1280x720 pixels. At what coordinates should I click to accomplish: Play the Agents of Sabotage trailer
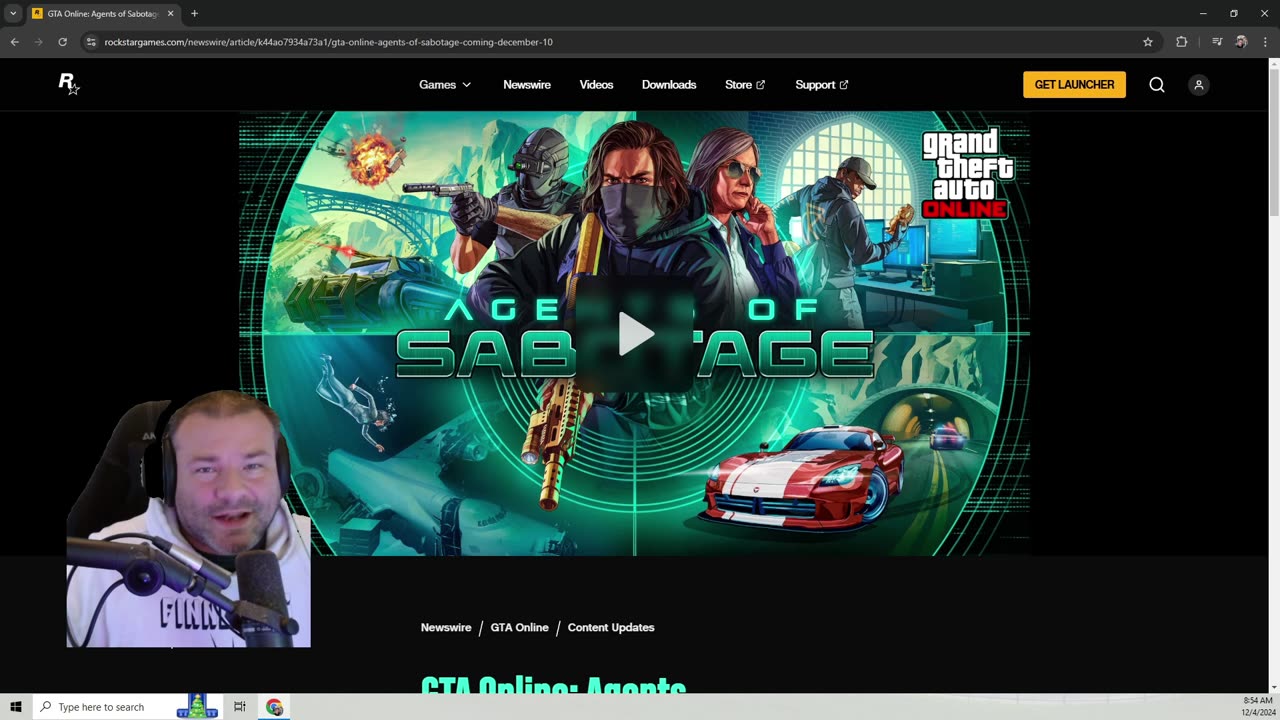pyautogui.click(x=636, y=334)
